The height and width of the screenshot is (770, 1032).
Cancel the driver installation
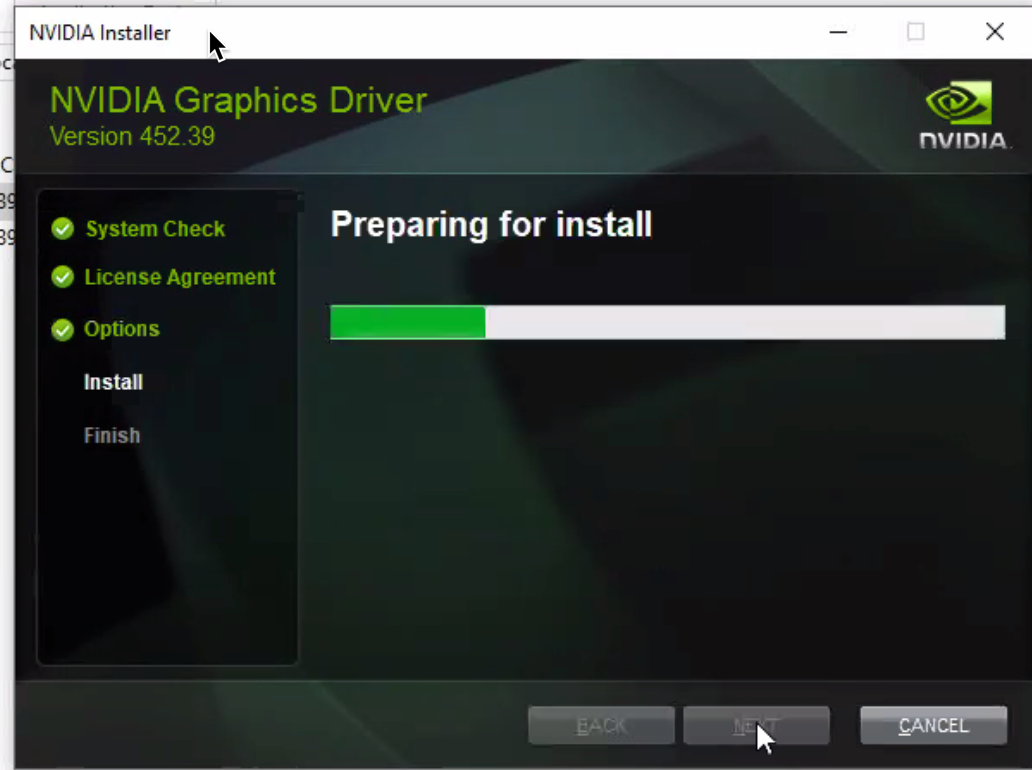point(933,725)
